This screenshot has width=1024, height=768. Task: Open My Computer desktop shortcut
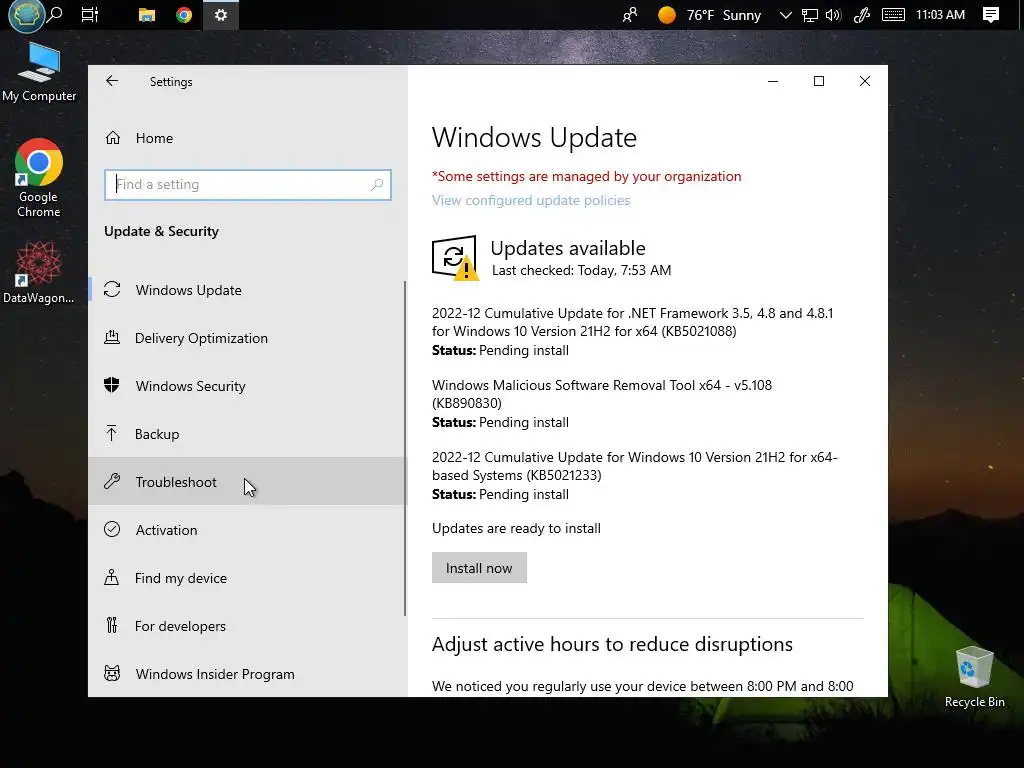tap(39, 72)
